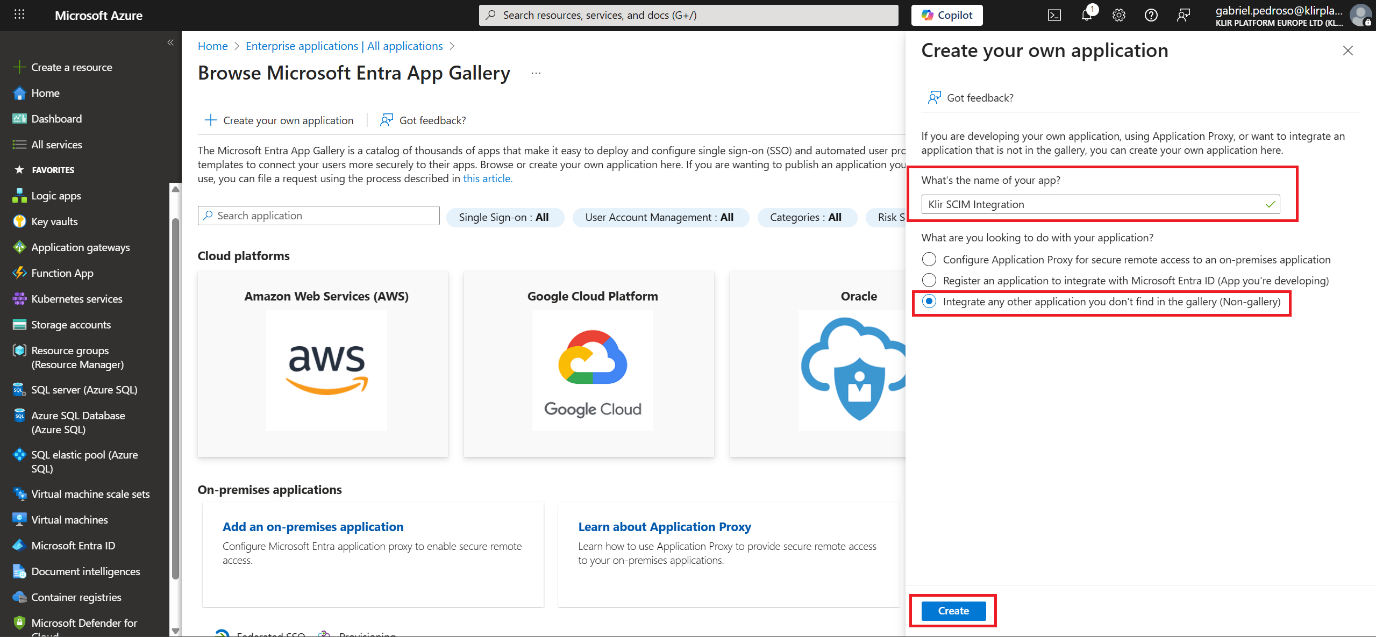Click Enterprise applications breadcrumb
The width and height of the screenshot is (1376, 637).
[344, 46]
